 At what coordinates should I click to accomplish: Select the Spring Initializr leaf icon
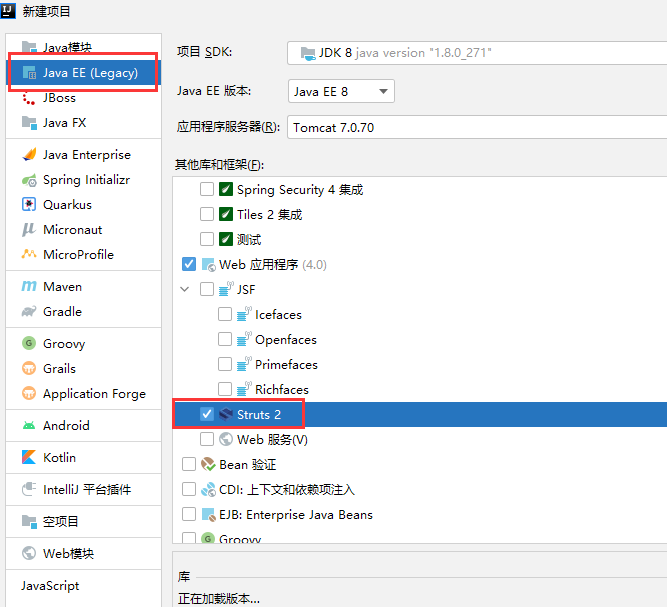tap(29, 180)
